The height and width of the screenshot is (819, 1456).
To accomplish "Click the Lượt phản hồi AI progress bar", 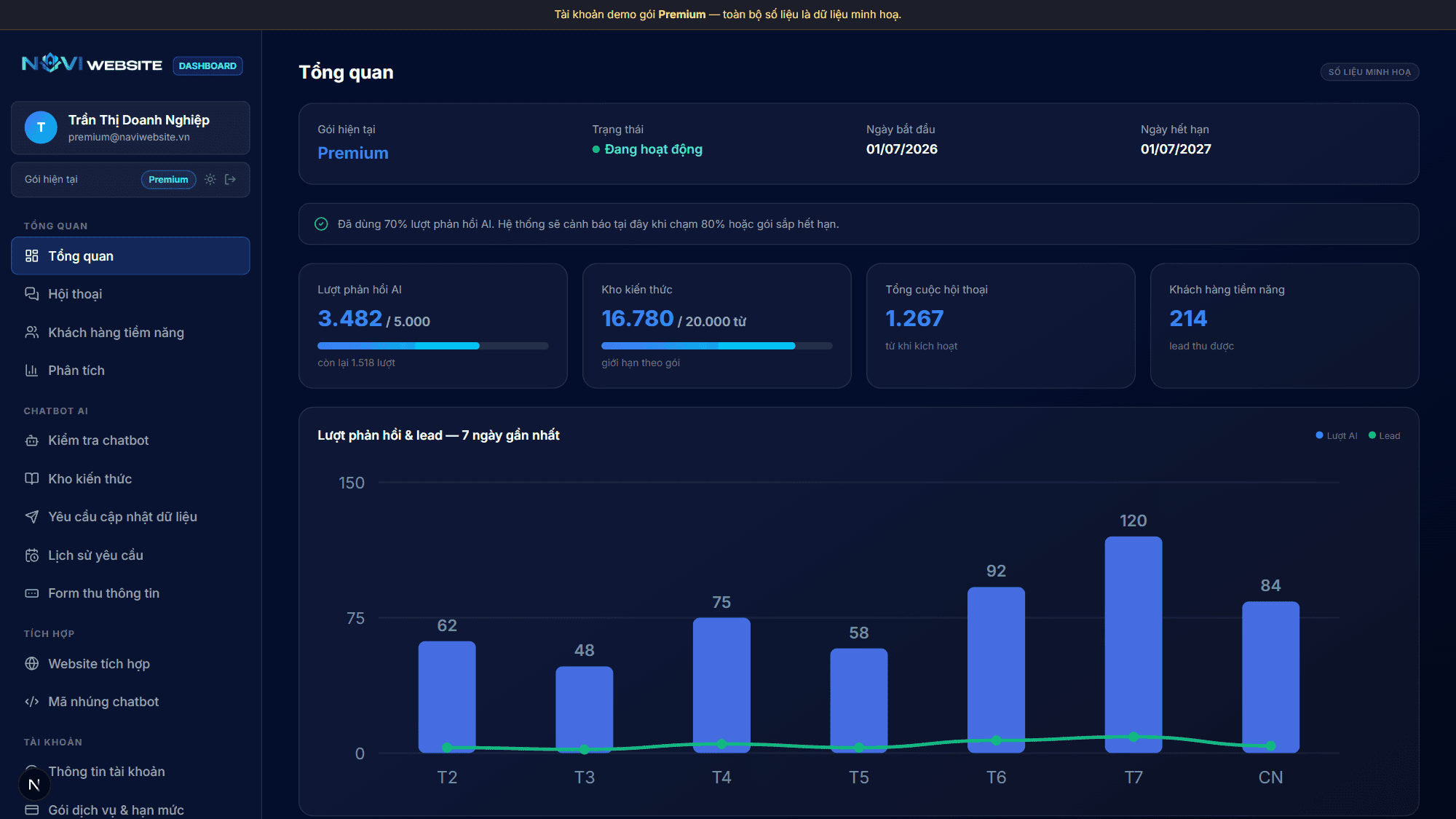I will (432, 346).
